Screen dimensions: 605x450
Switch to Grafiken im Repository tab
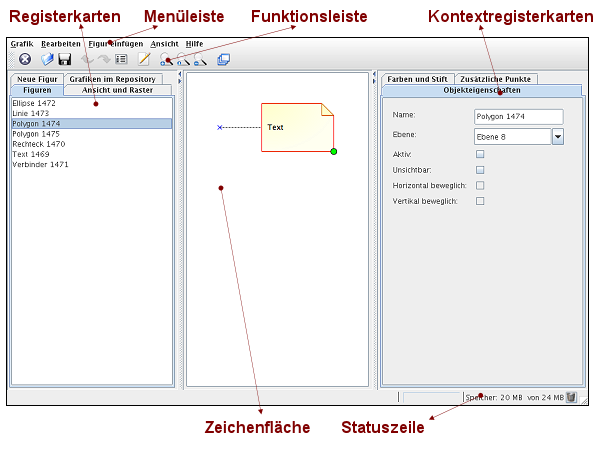pyautogui.click(x=113, y=79)
